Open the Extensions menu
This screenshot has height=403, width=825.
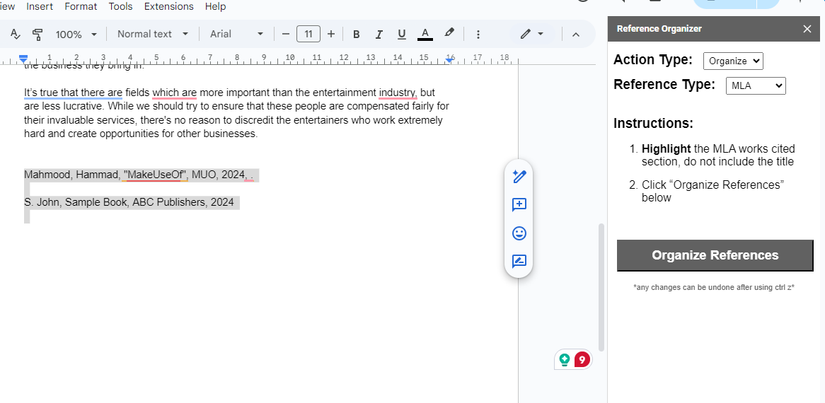168,6
